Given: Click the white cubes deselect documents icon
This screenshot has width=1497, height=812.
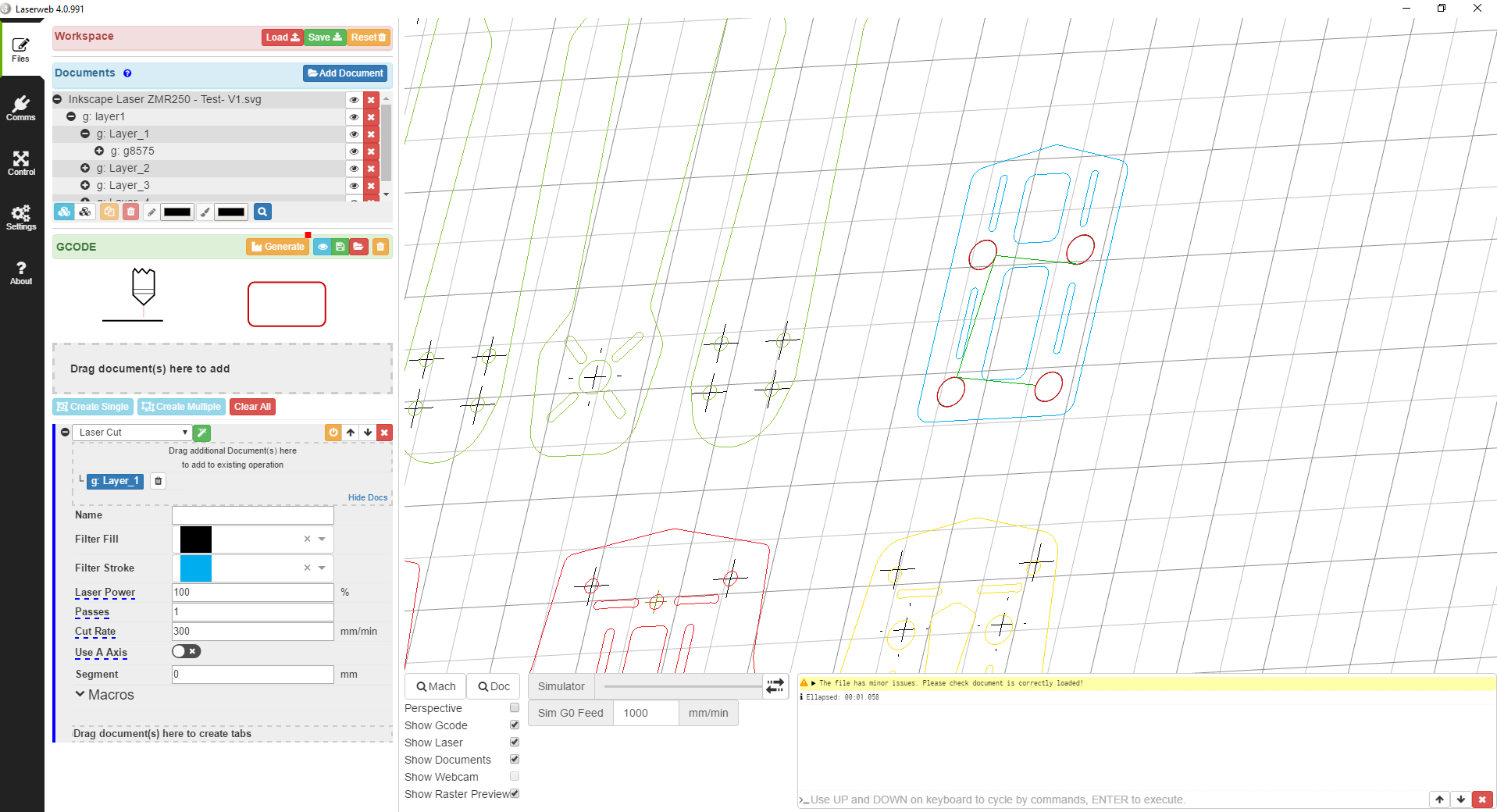Looking at the screenshot, I should [x=85, y=212].
